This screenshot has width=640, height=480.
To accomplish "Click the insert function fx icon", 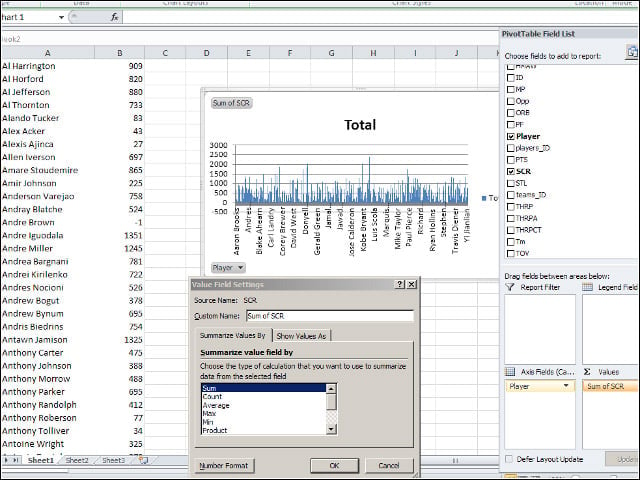I will [x=114, y=17].
